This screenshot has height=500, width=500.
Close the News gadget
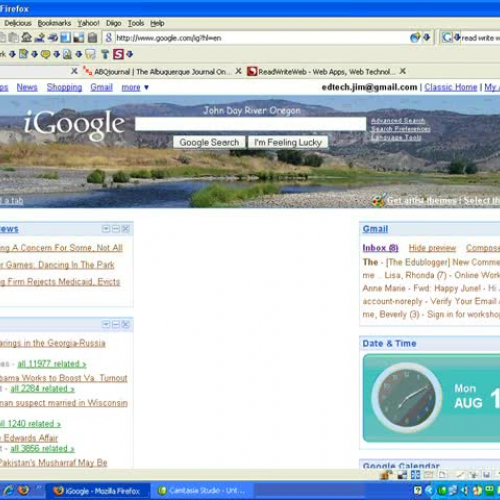click(x=126, y=229)
